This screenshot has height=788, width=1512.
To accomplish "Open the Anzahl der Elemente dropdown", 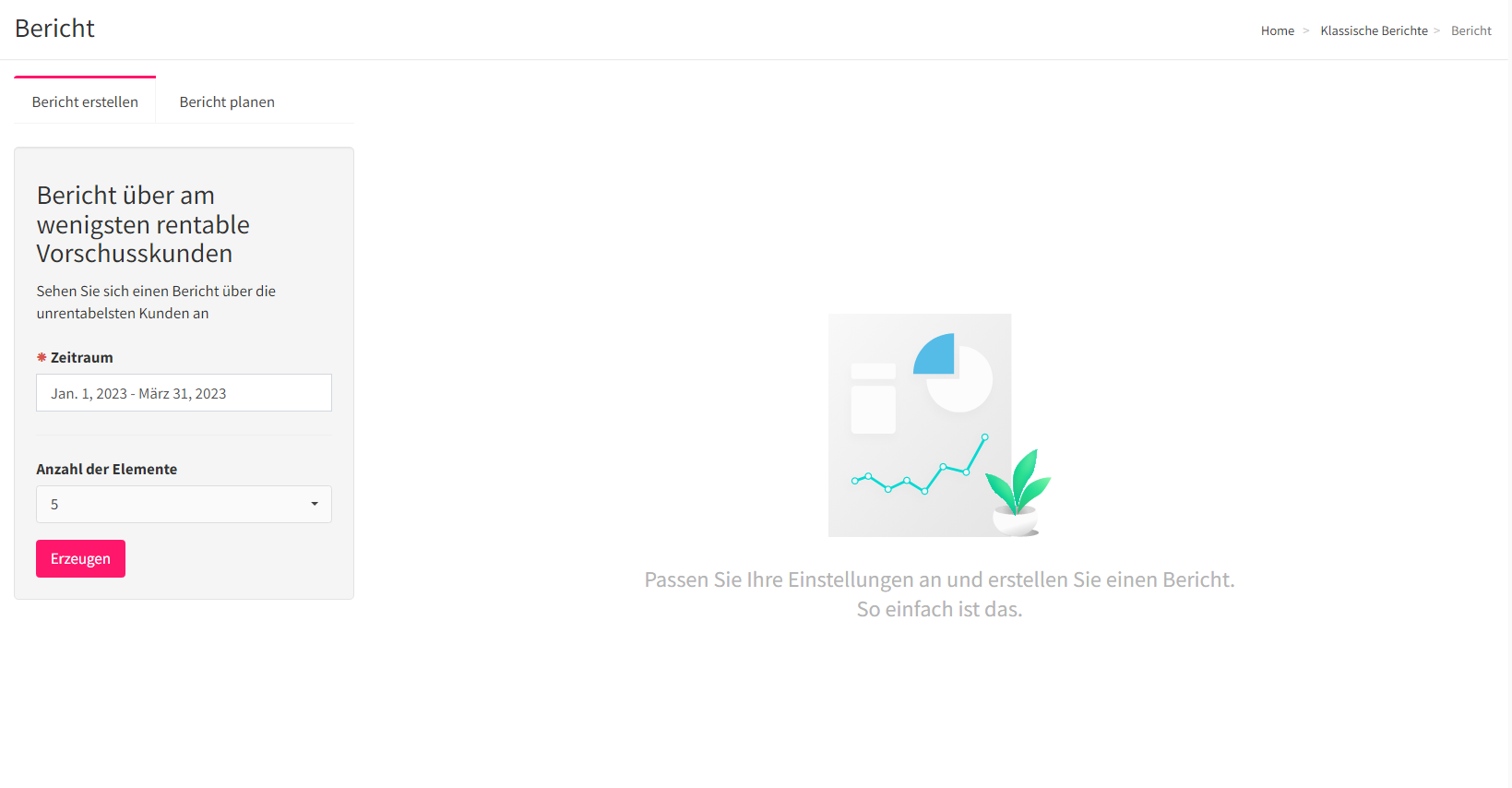I will click(x=184, y=504).
